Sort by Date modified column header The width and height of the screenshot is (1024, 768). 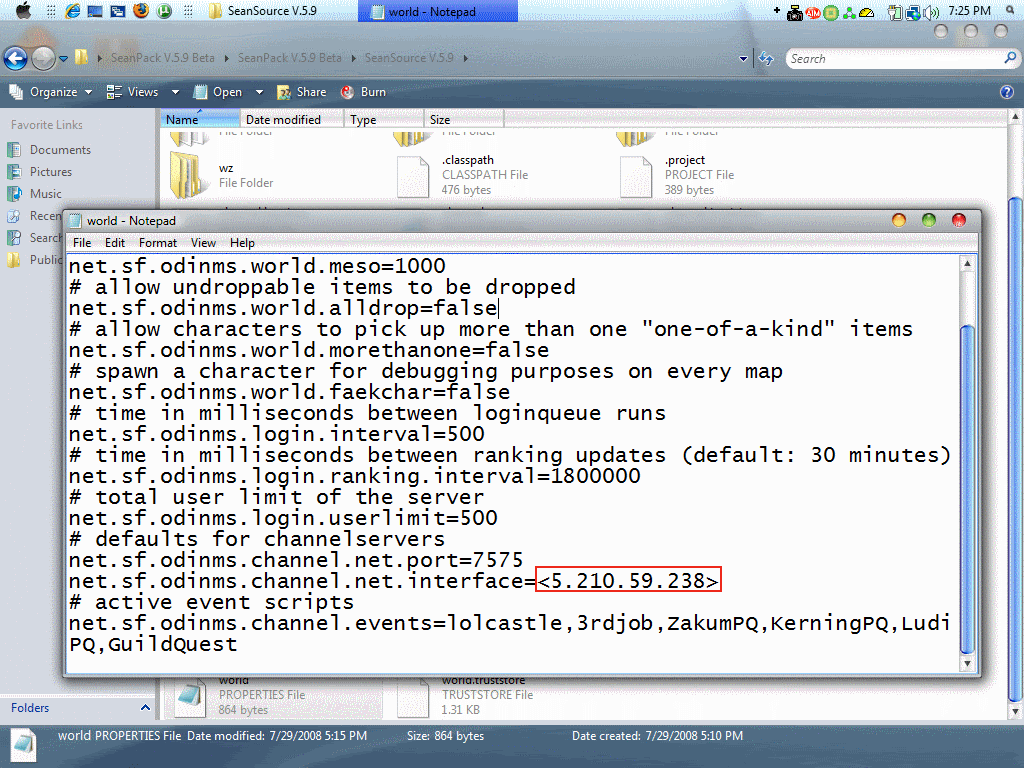pyautogui.click(x=291, y=120)
